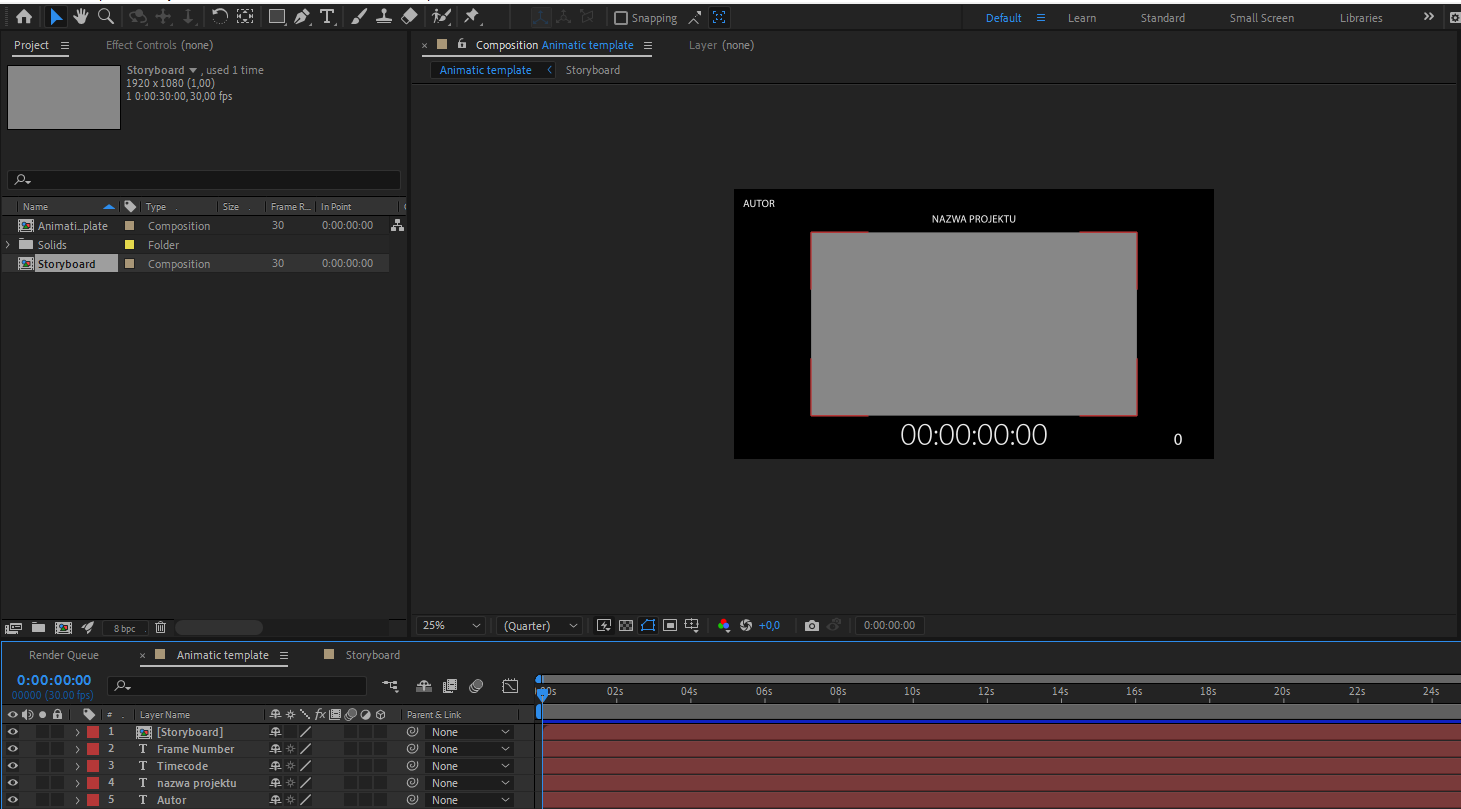The height and width of the screenshot is (809, 1461).
Task: Select the Eraser tool
Action: (x=409, y=17)
